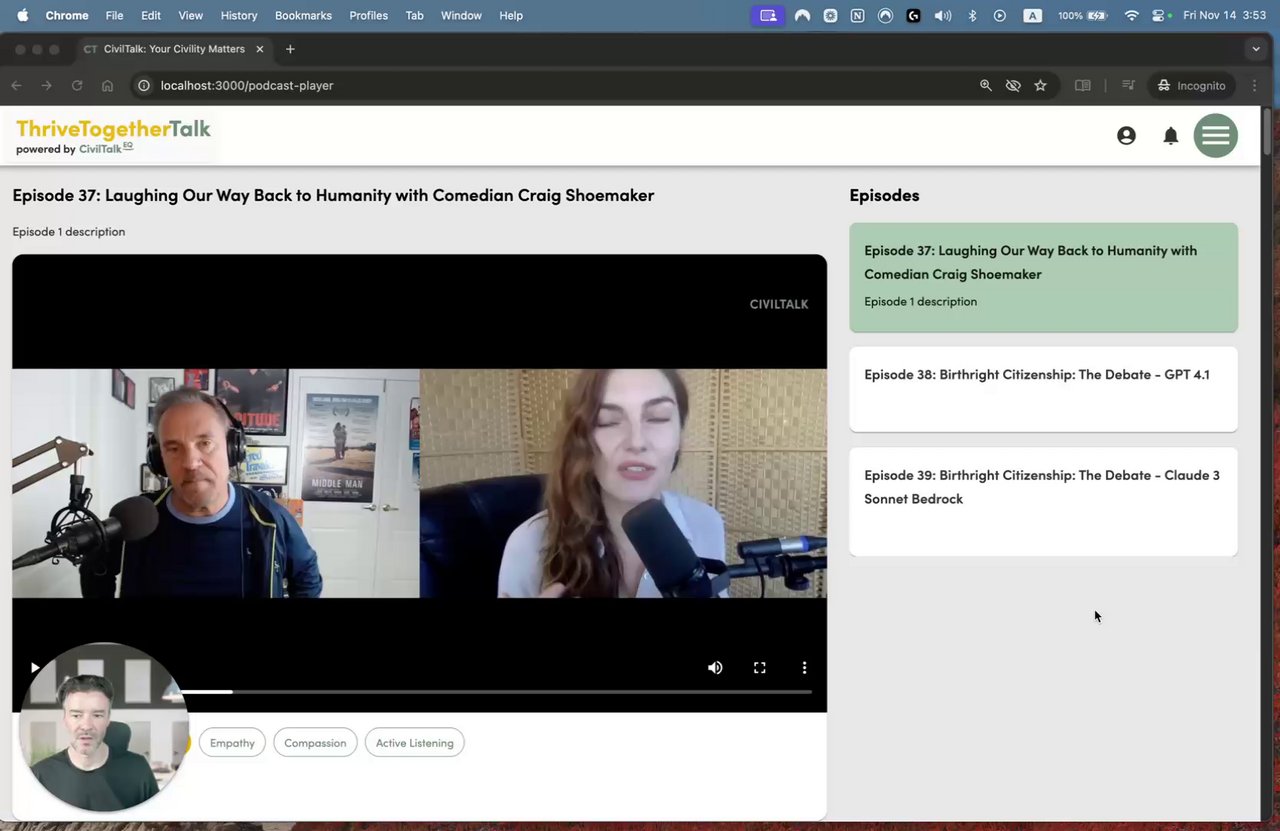Click the webcam overlay bubble

(104, 728)
